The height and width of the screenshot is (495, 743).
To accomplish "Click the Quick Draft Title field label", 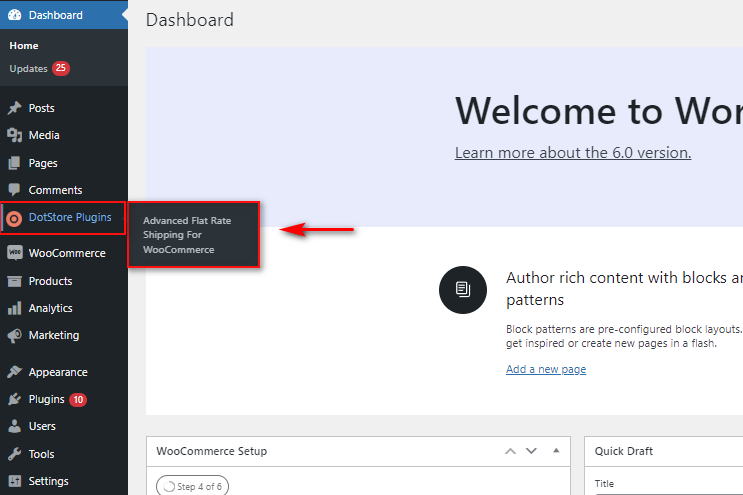I will (x=604, y=484).
